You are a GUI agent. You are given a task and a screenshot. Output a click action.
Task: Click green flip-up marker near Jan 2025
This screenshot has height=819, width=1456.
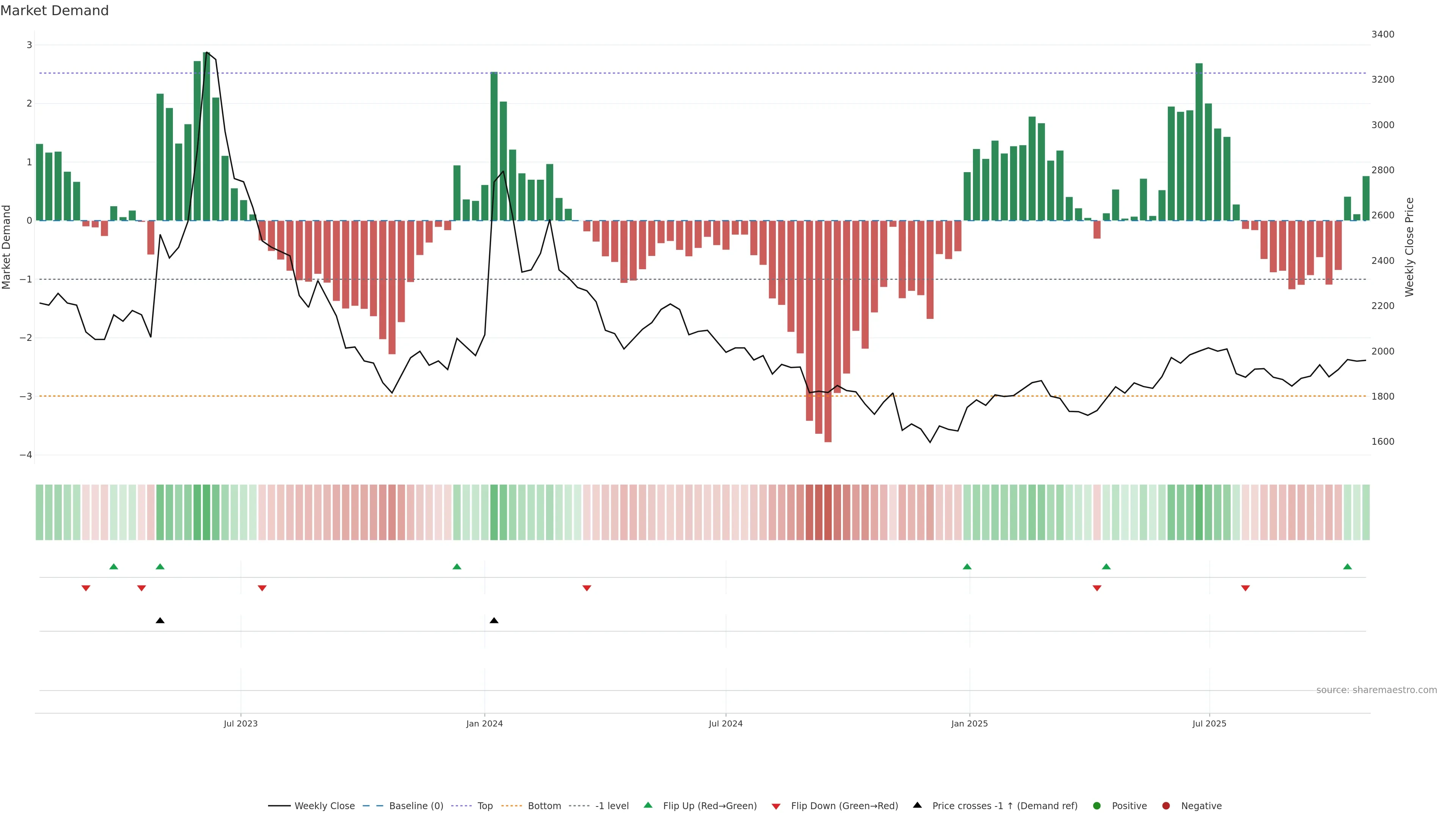967,567
